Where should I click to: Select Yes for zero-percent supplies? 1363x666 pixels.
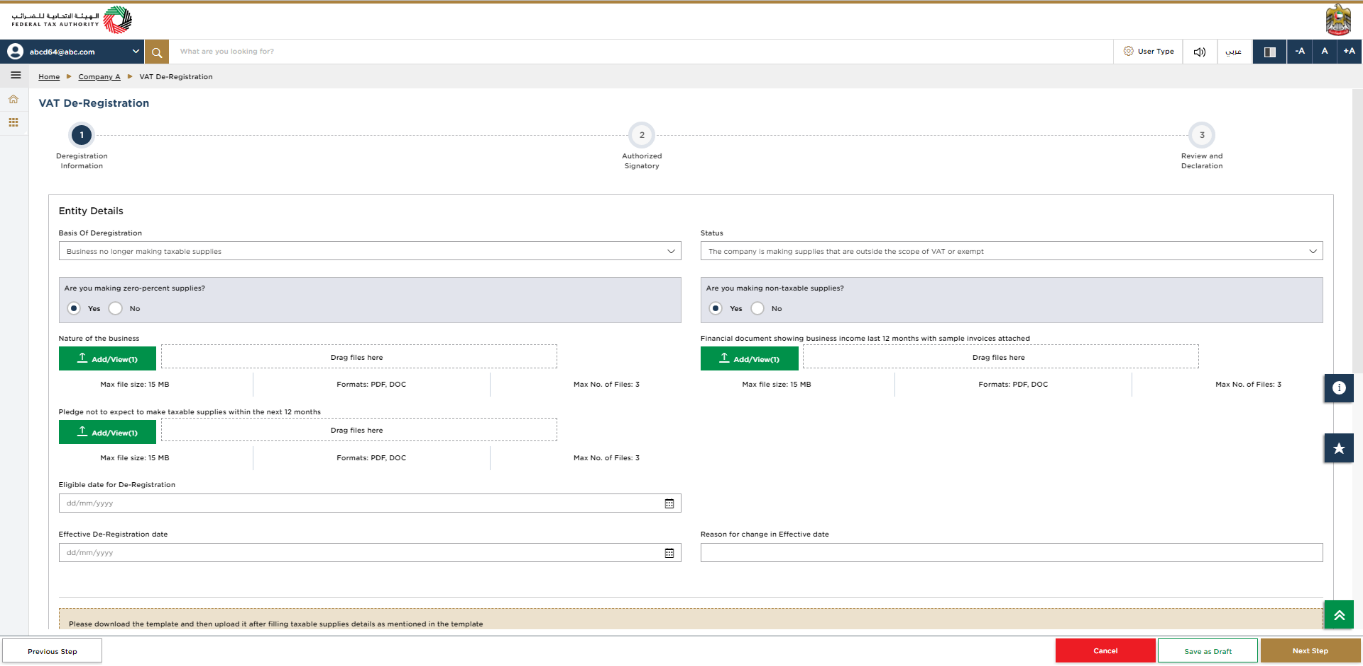(x=74, y=308)
